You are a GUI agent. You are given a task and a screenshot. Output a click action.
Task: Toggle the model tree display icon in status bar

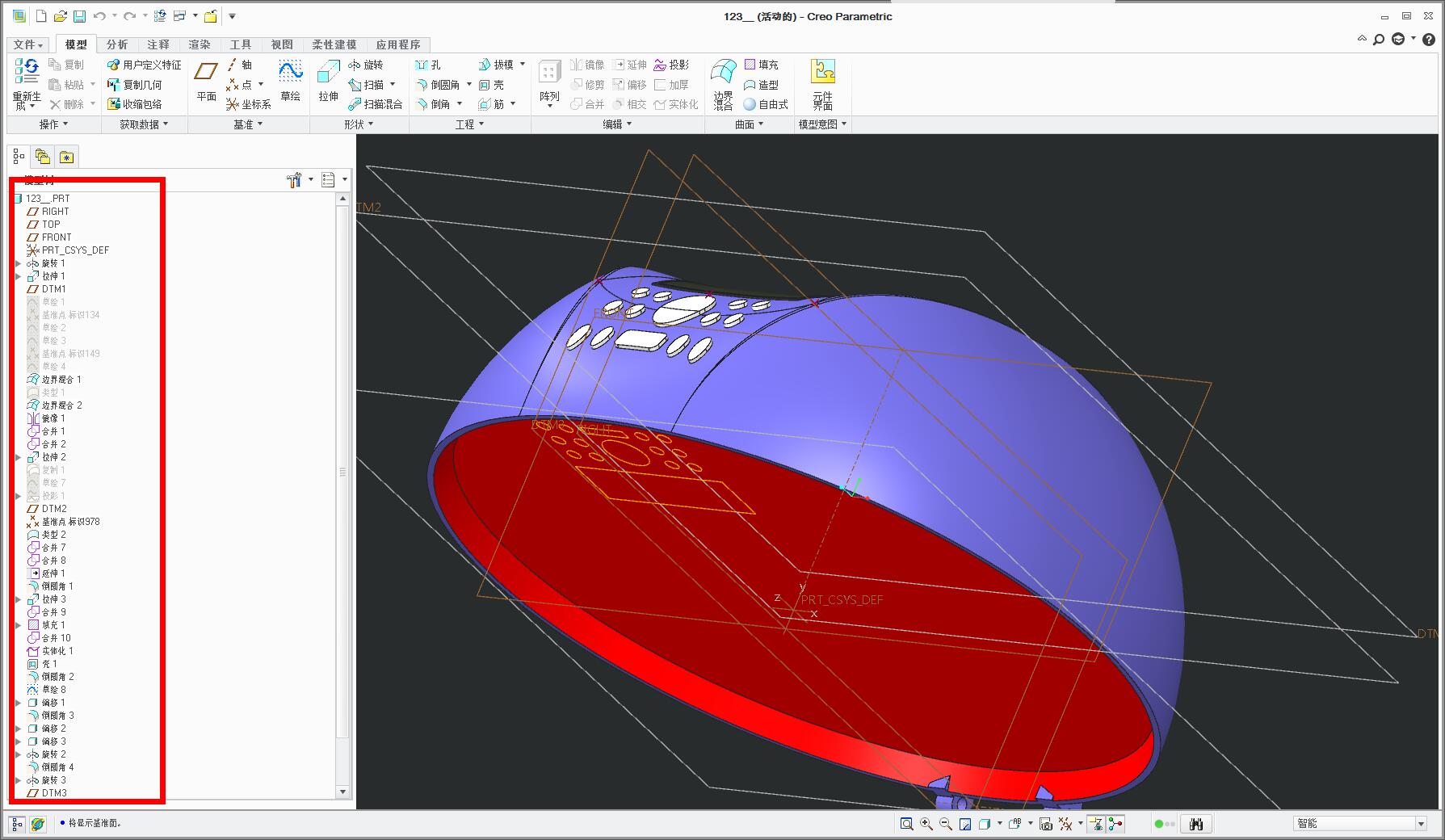tap(17, 825)
